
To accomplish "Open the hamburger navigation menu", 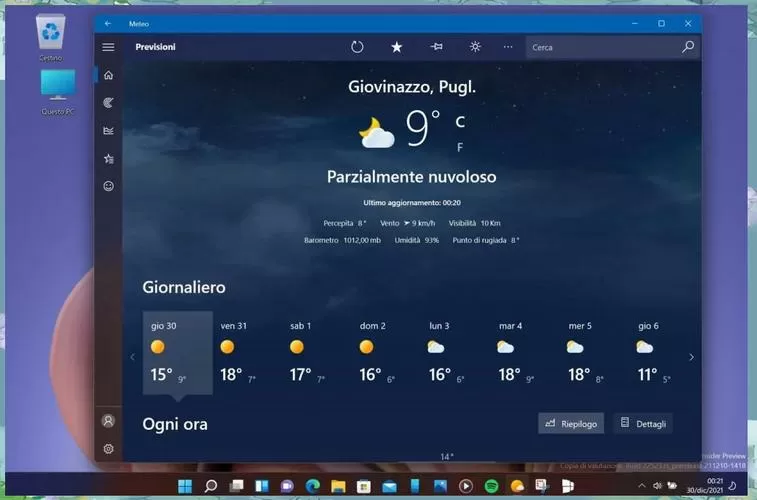I will tap(108, 47).
